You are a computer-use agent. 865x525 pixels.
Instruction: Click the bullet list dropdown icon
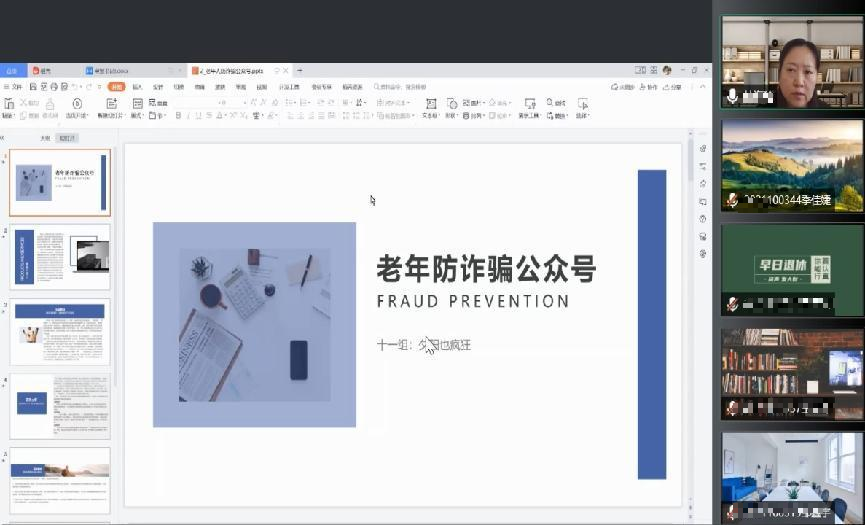(291, 103)
